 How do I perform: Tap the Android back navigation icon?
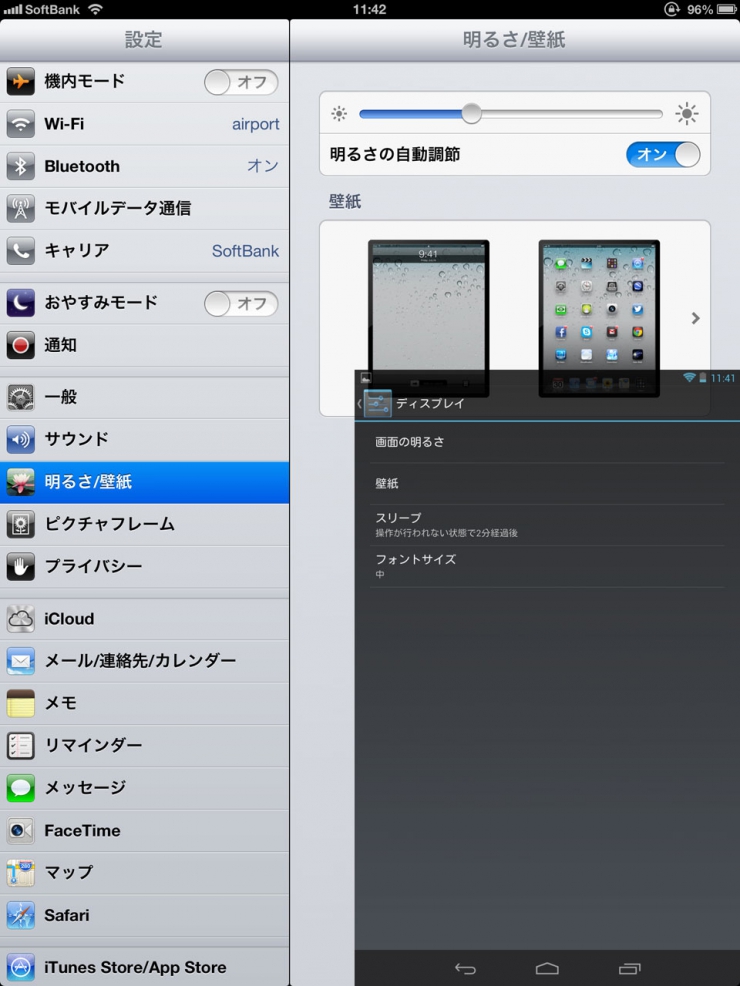(x=465, y=969)
